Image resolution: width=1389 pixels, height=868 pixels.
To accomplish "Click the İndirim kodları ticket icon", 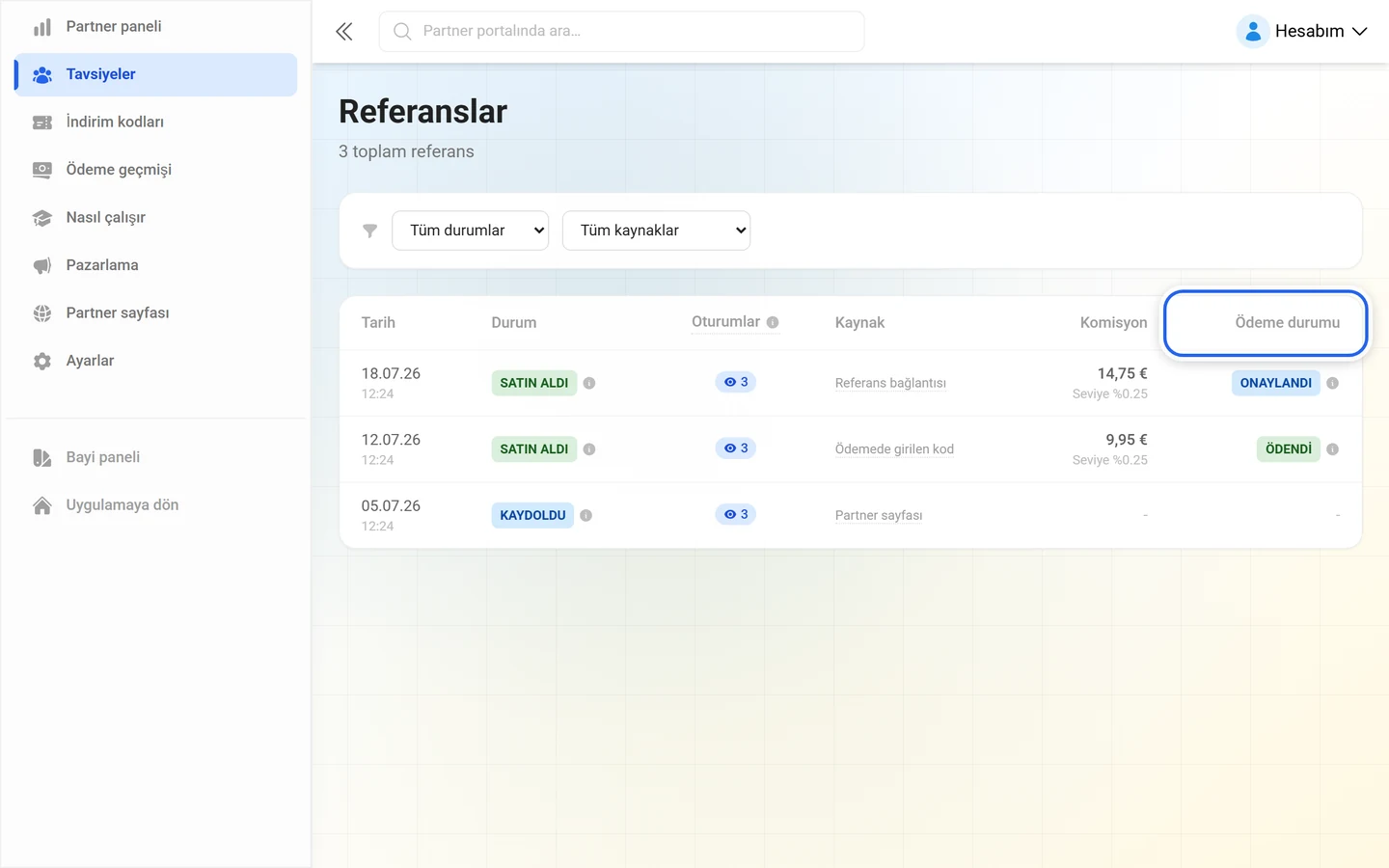I will pos(42,122).
